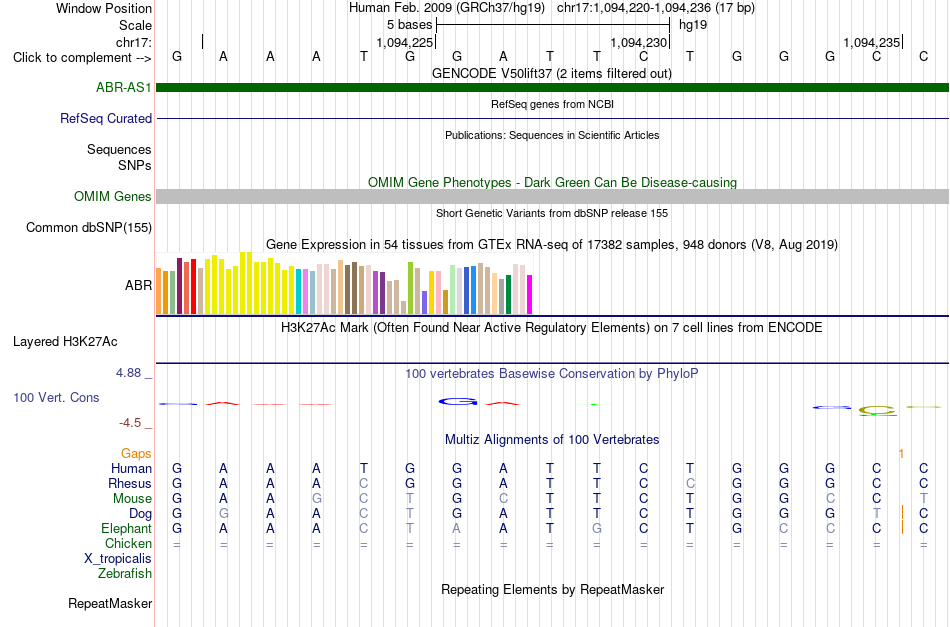Click 'Click to complement -->' label
This screenshot has width=950, height=627.
pyautogui.click(x=82, y=58)
